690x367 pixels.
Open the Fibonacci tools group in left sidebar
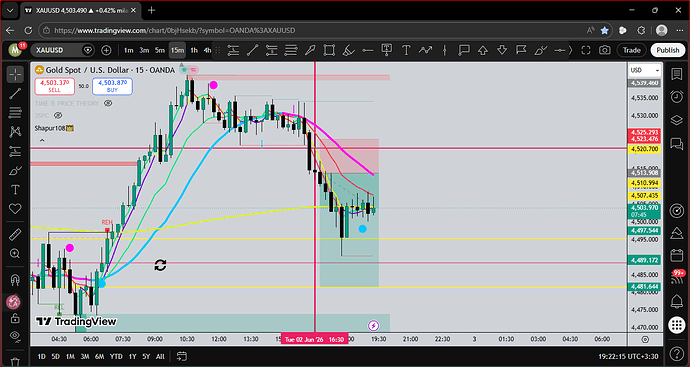point(15,112)
